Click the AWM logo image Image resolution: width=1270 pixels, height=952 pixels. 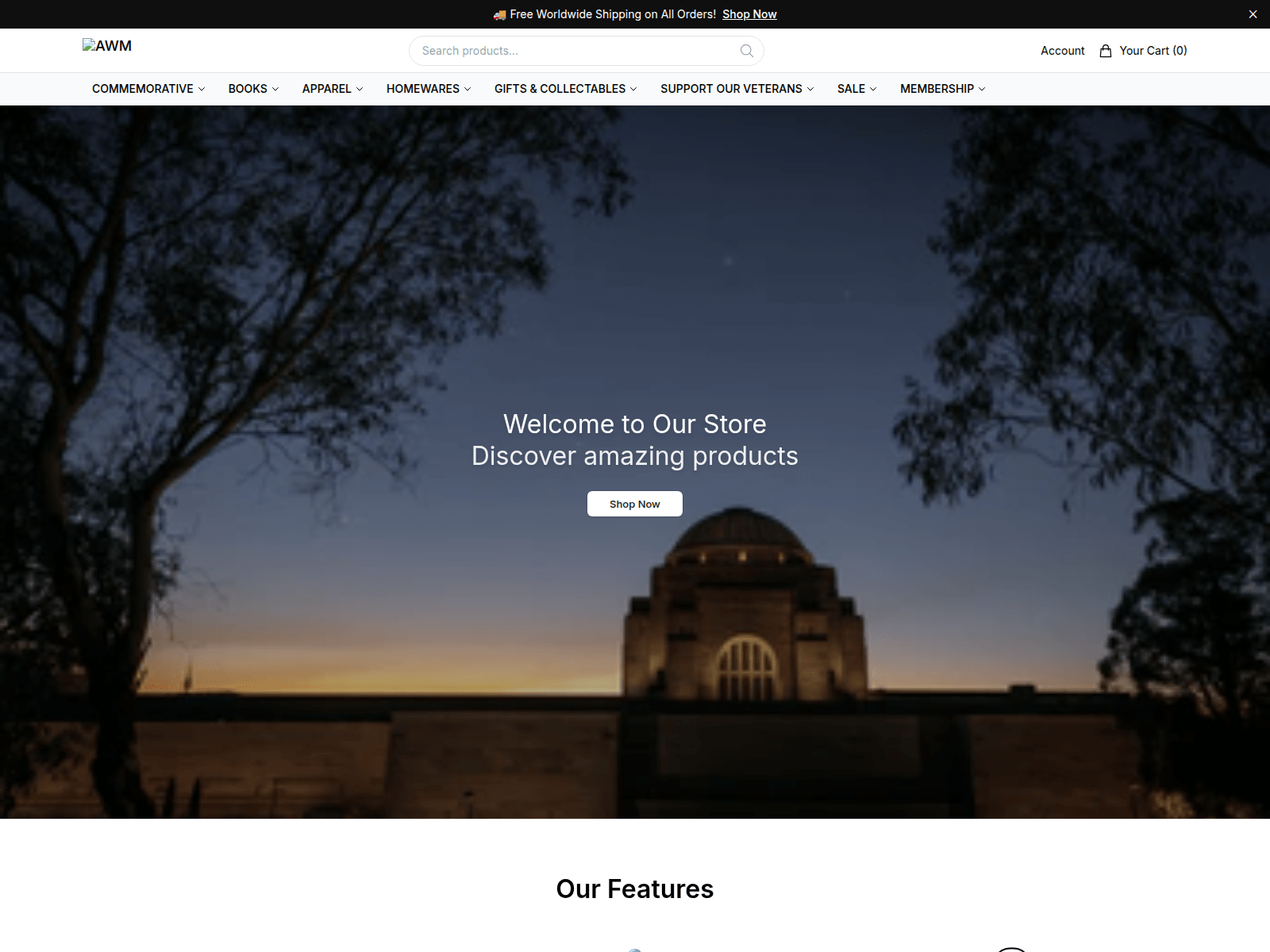click(x=107, y=46)
